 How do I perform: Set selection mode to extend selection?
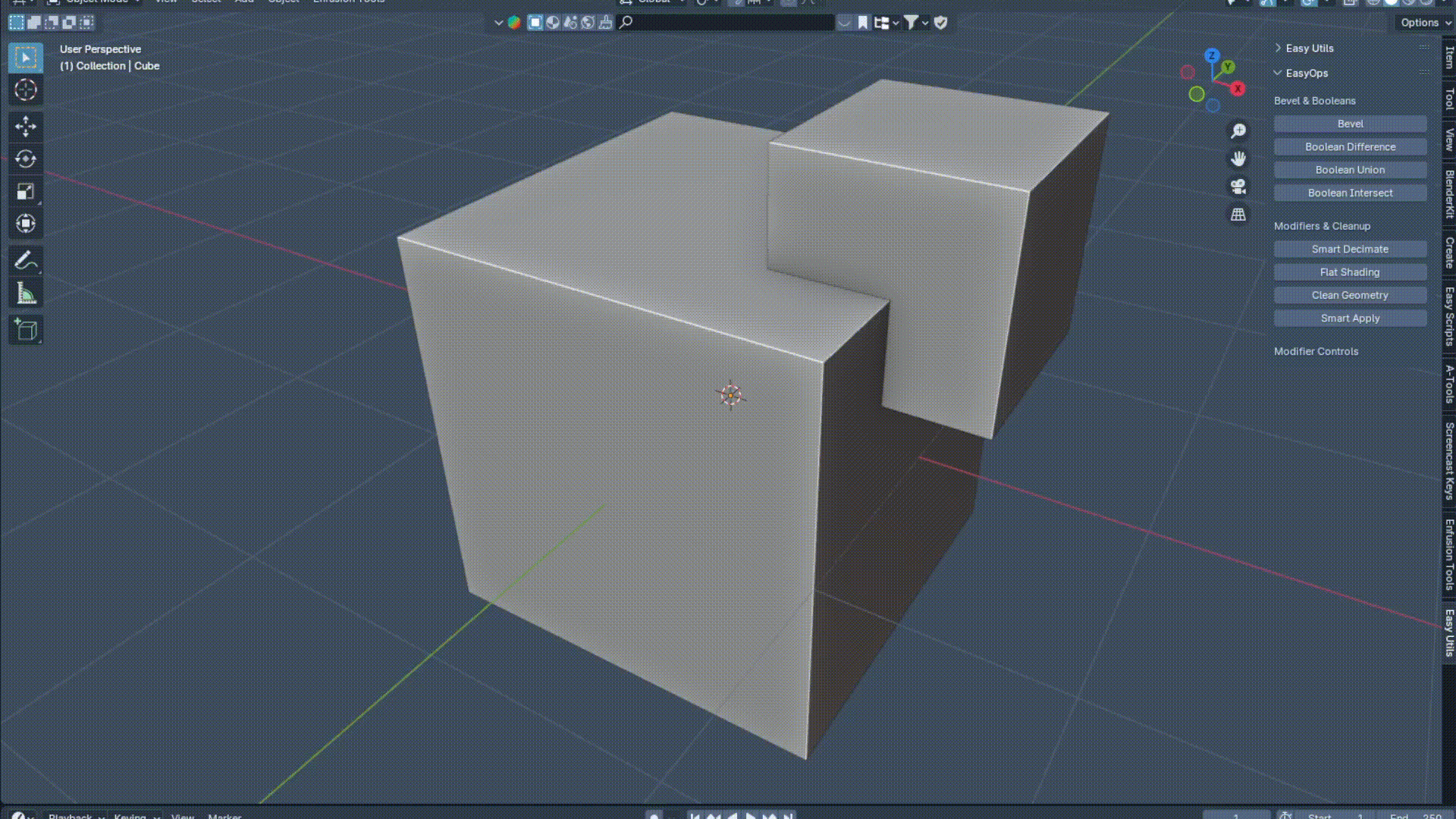[34, 23]
